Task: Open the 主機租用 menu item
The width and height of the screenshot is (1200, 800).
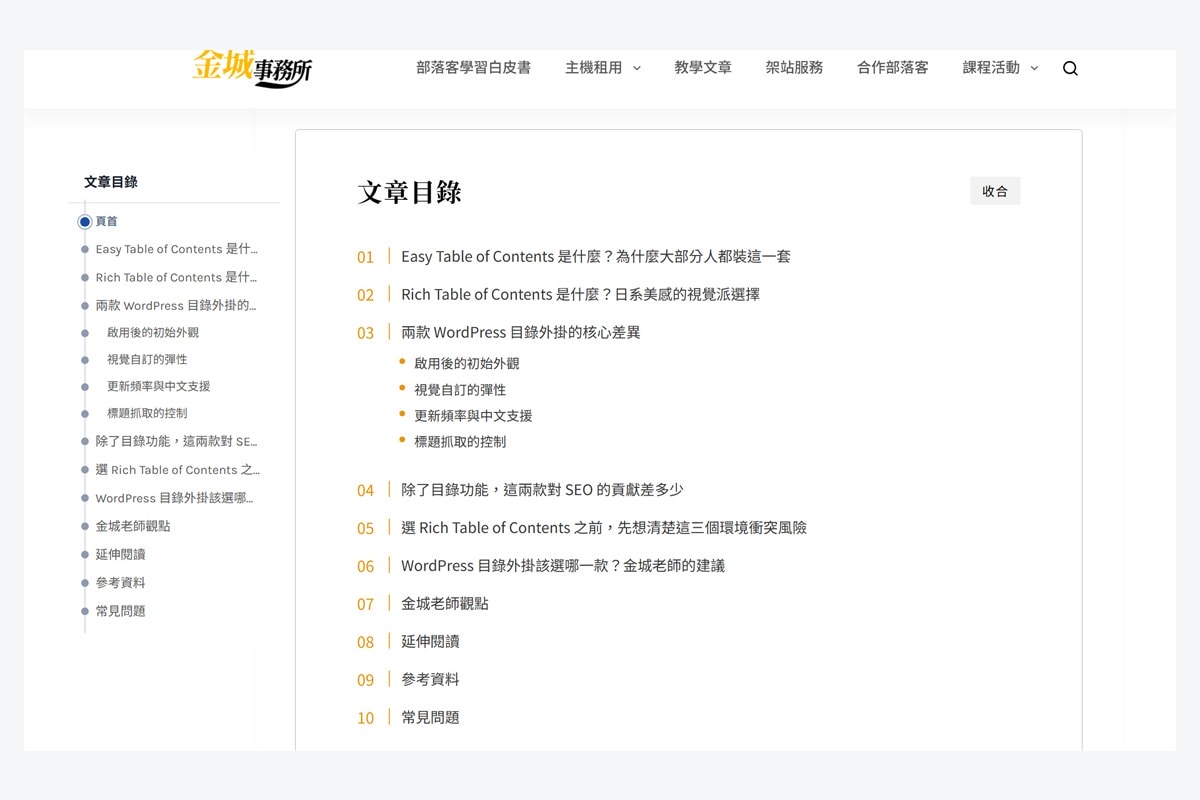Action: 593,68
